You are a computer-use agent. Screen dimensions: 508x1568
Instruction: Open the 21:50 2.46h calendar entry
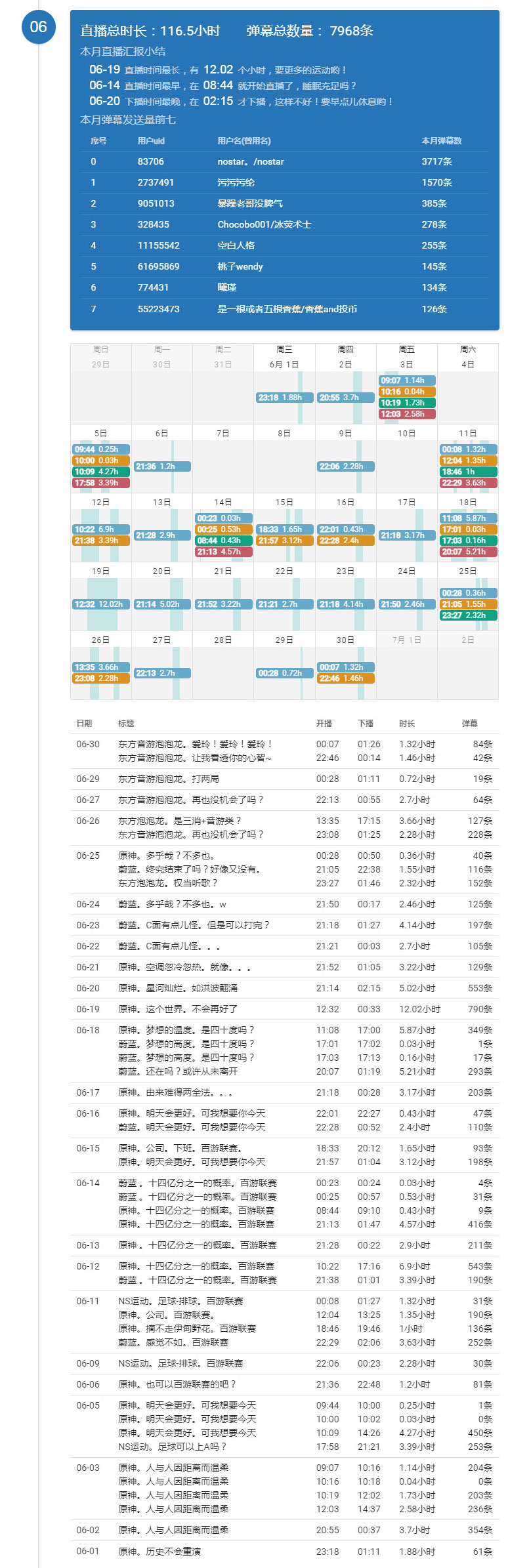tap(407, 604)
